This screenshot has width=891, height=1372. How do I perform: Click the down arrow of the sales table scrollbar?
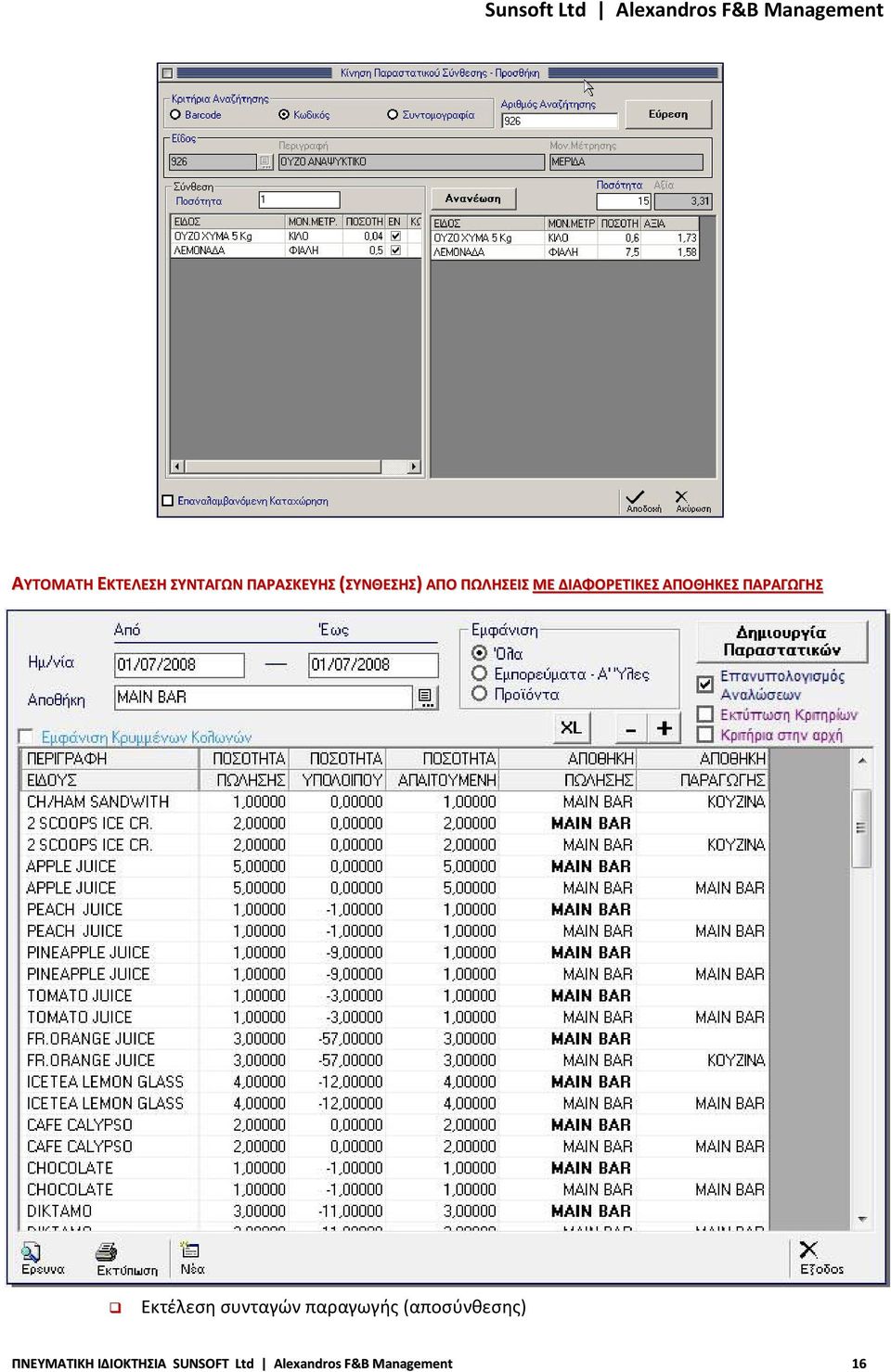click(862, 1218)
